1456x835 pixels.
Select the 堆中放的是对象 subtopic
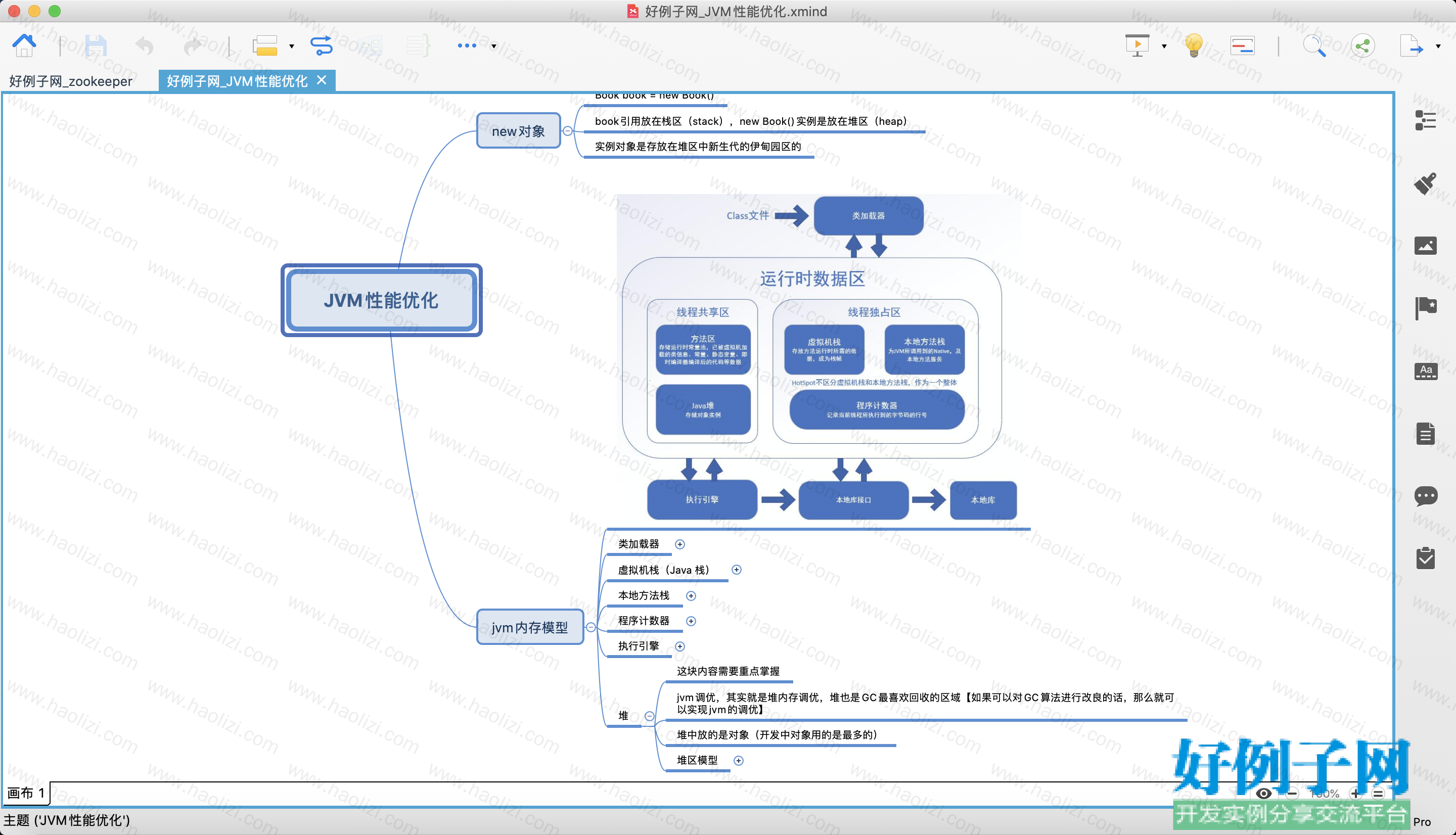(779, 734)
